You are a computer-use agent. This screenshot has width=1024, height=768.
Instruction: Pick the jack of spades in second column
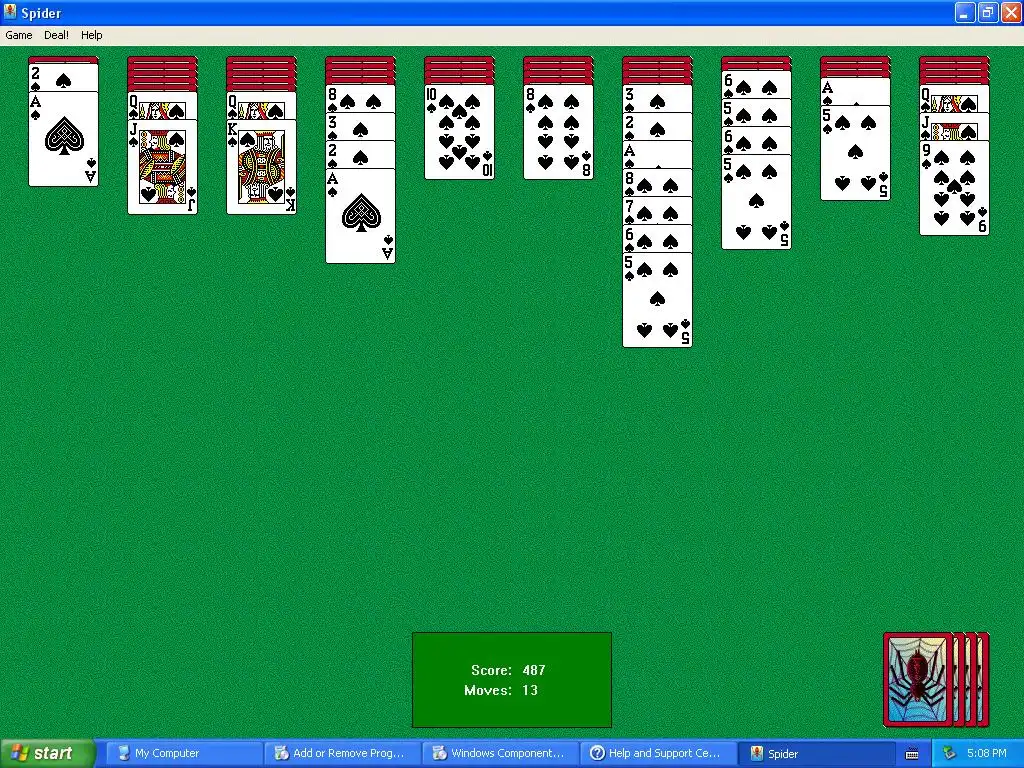(x=163, y=167)
